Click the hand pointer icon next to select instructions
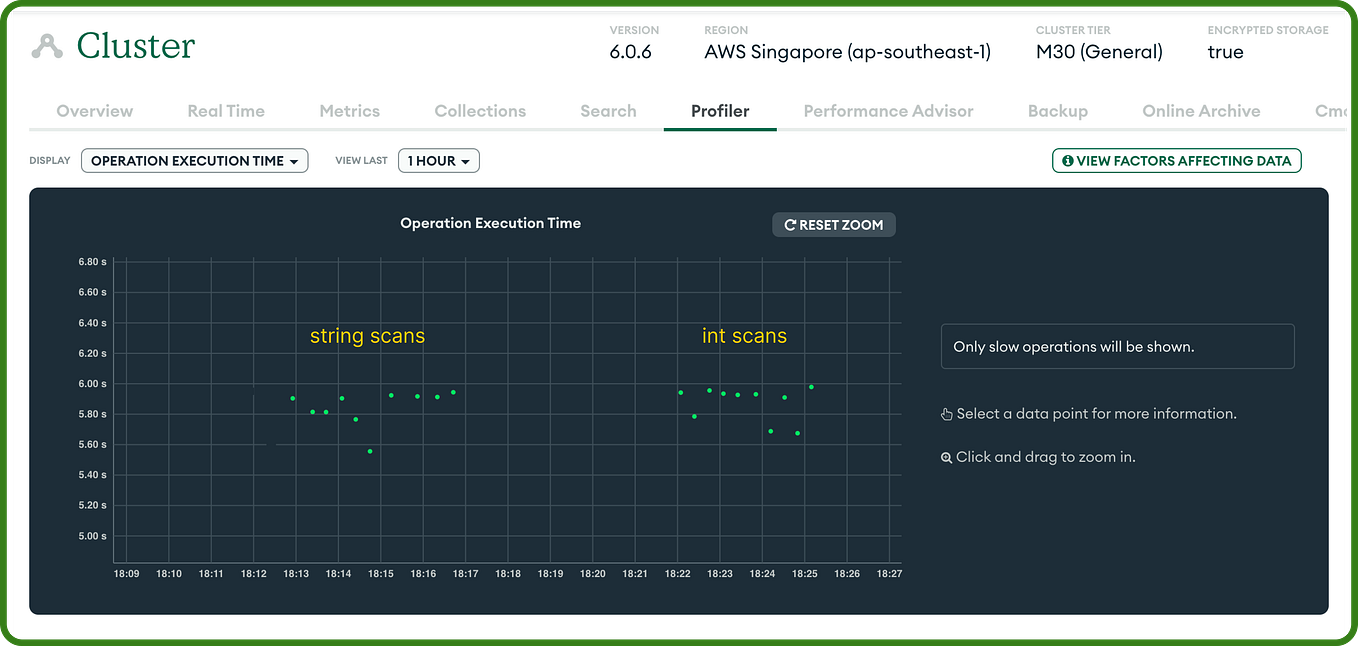This screenshot has width=1358, height=646. coord(946,413)
